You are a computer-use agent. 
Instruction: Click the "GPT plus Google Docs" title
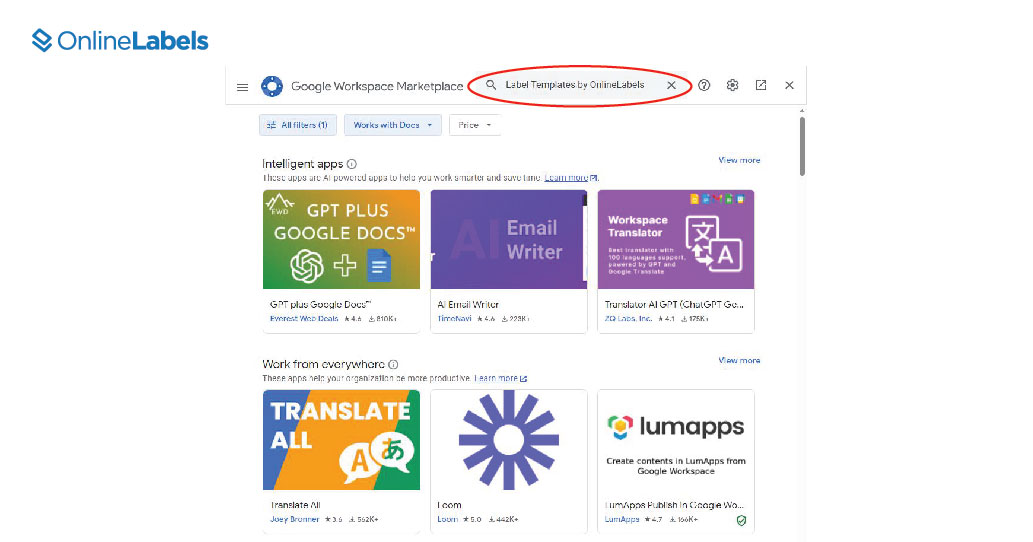click(320, 304)
